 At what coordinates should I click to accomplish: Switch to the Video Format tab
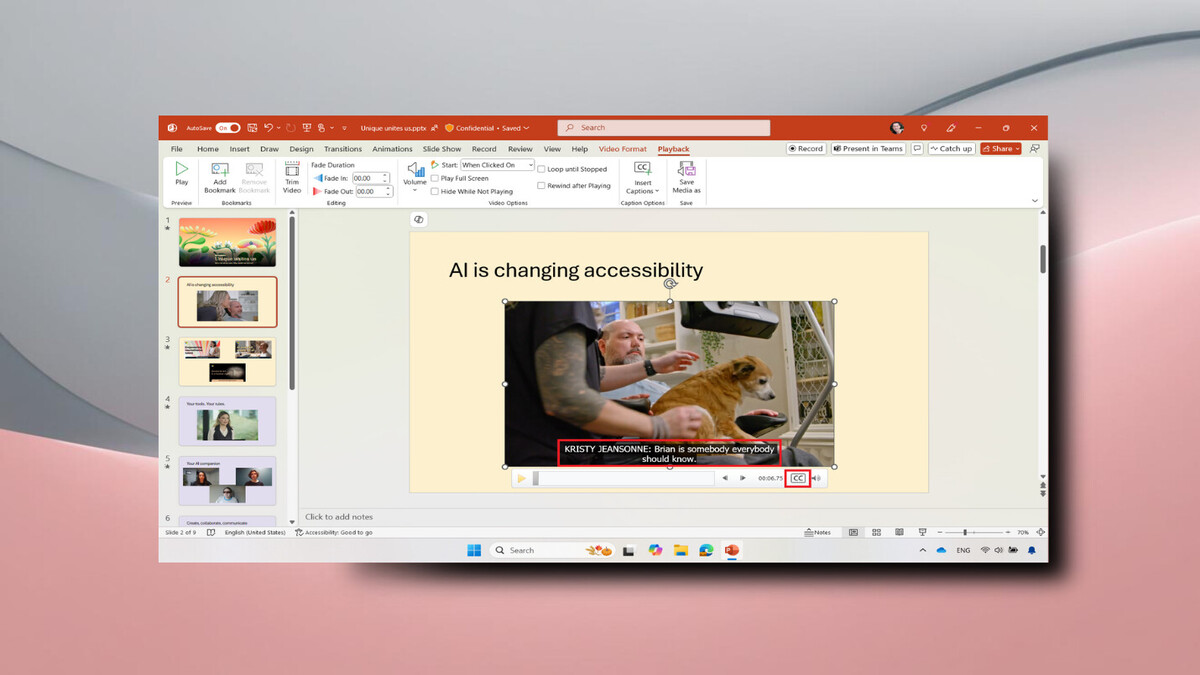click(x=623, y=149)
